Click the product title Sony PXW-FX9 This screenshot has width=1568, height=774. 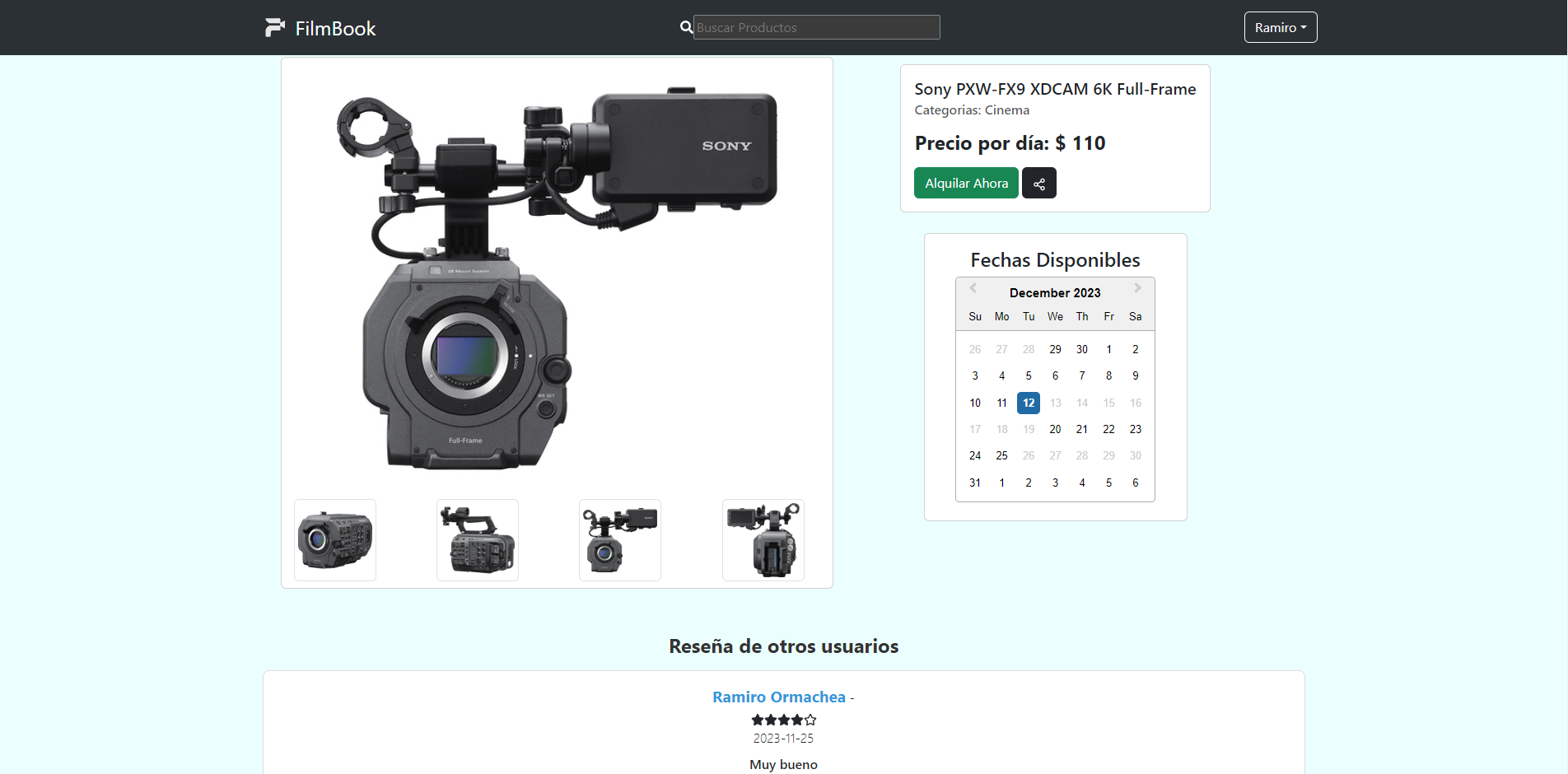(1055, 89)
